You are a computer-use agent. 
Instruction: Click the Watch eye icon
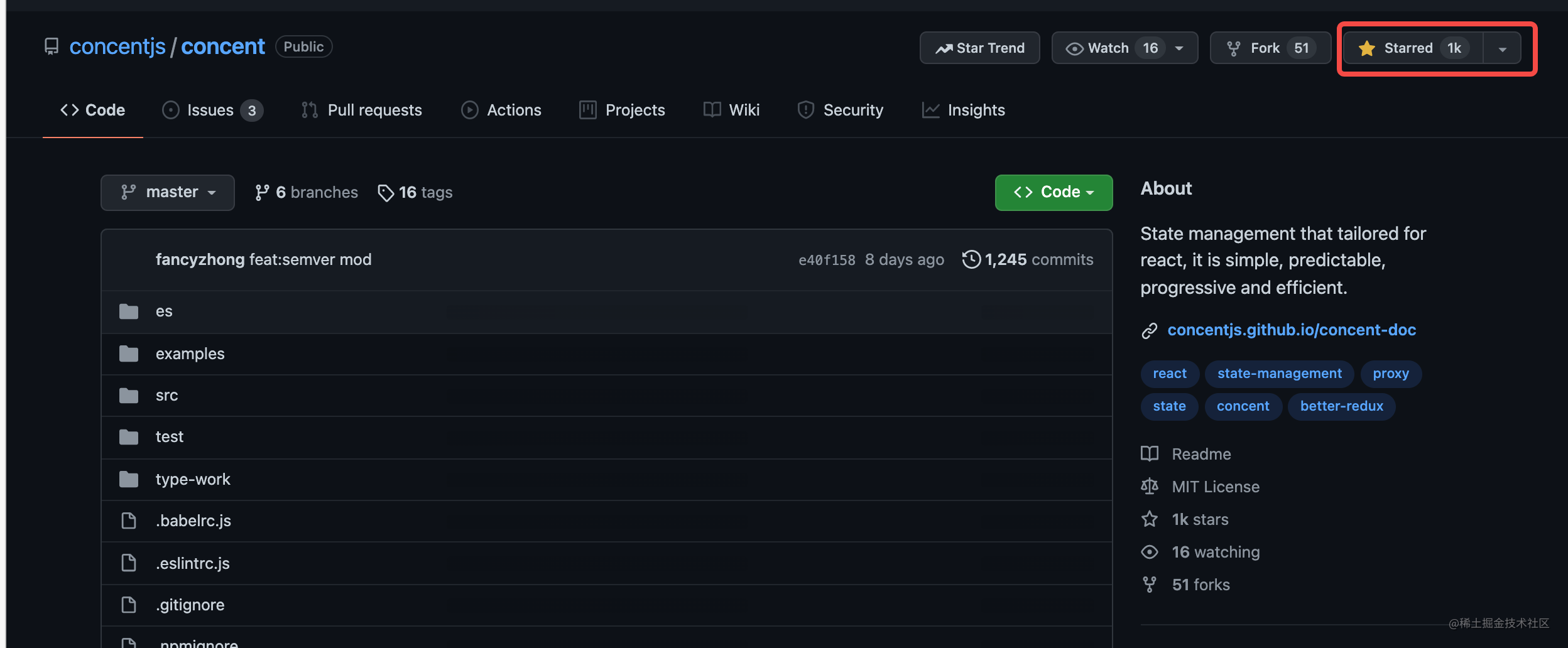[x=1074, y=48]
